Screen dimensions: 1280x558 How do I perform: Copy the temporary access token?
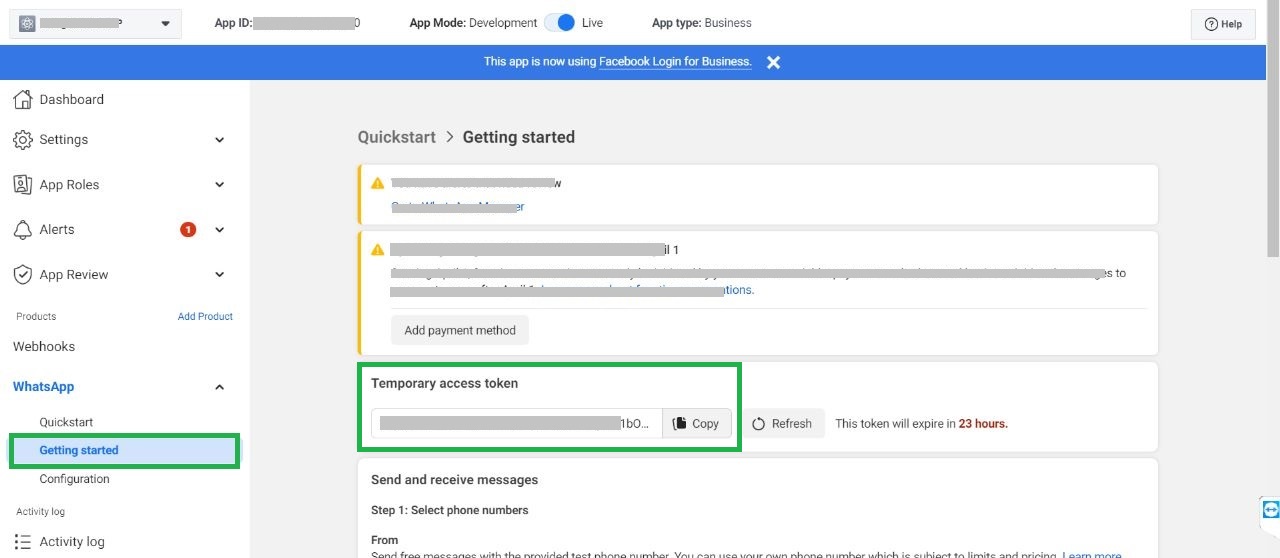tap(696, 424)
